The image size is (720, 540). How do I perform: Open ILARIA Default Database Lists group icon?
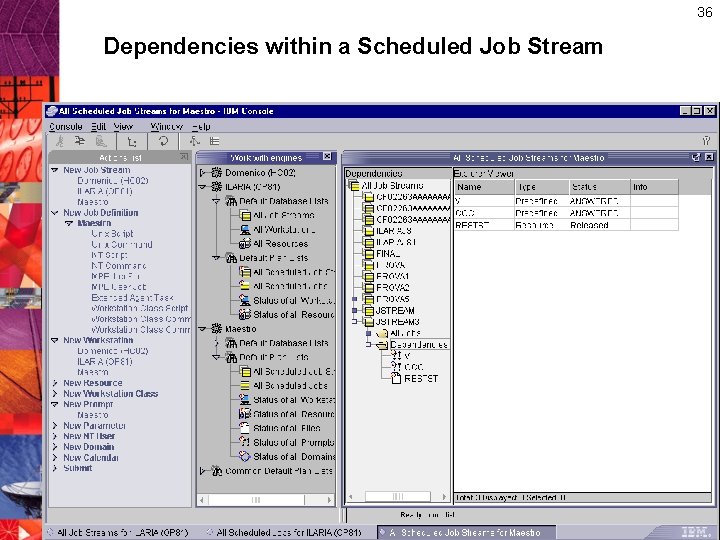(231, 201)
